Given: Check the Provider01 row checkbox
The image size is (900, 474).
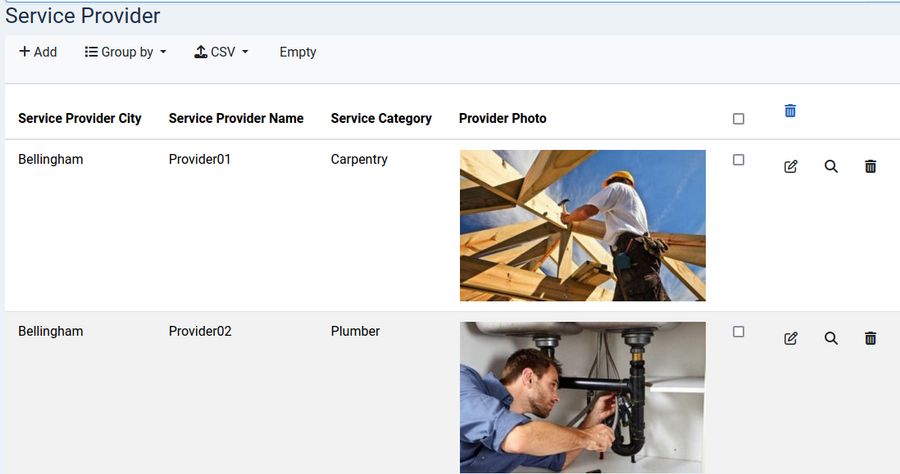Looking at the screenshot, I should 739,160.
